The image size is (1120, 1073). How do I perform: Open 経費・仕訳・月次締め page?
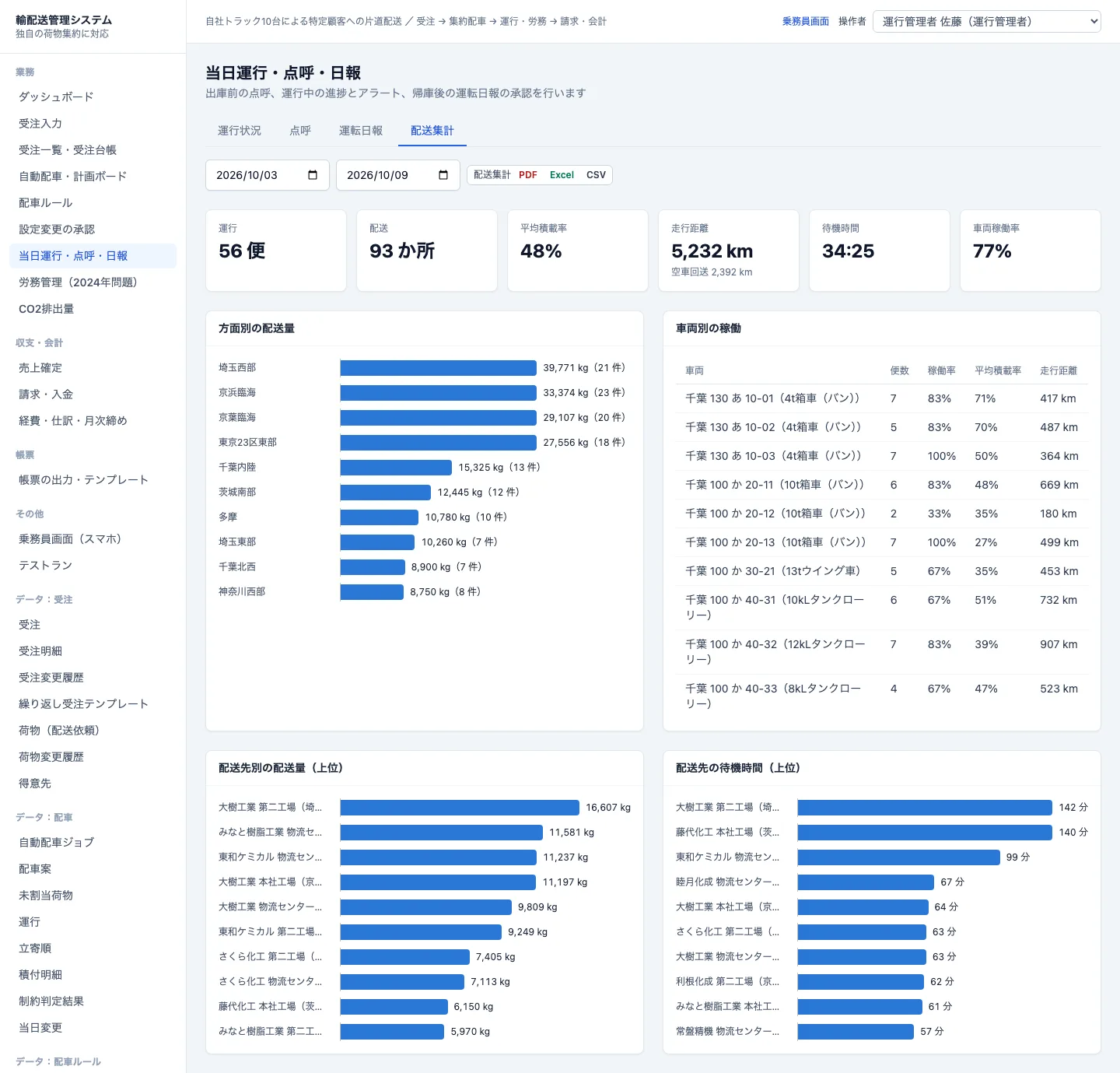coord(93,421)
